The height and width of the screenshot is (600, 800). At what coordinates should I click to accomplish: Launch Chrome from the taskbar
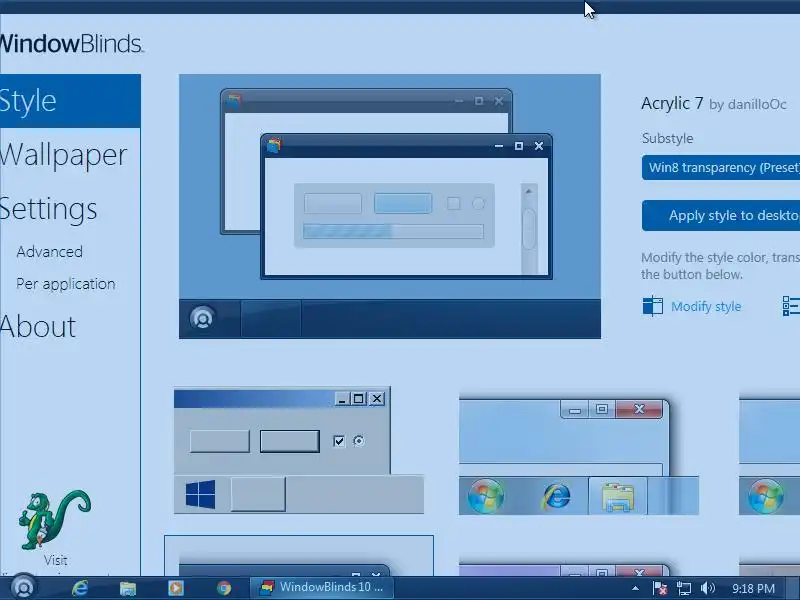(223, 588)
